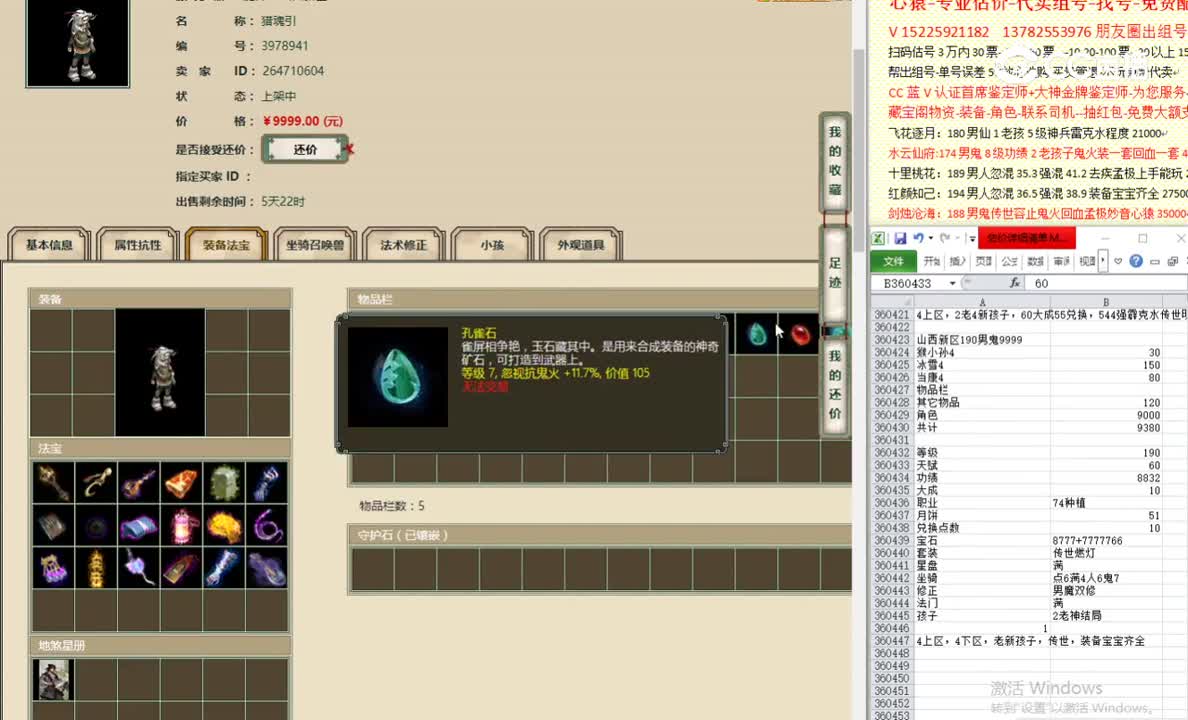Image resolution: width=1188 pixels, height=720 pixels.
Task: Select Excel column B header
Action: tap(1105, 302)
